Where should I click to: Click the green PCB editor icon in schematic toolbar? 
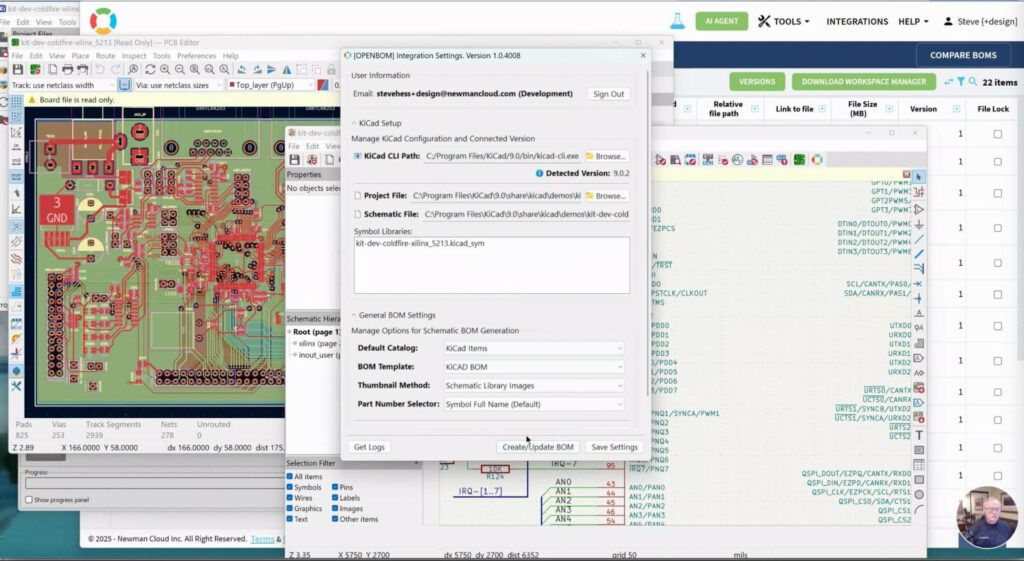click(799, 159)
